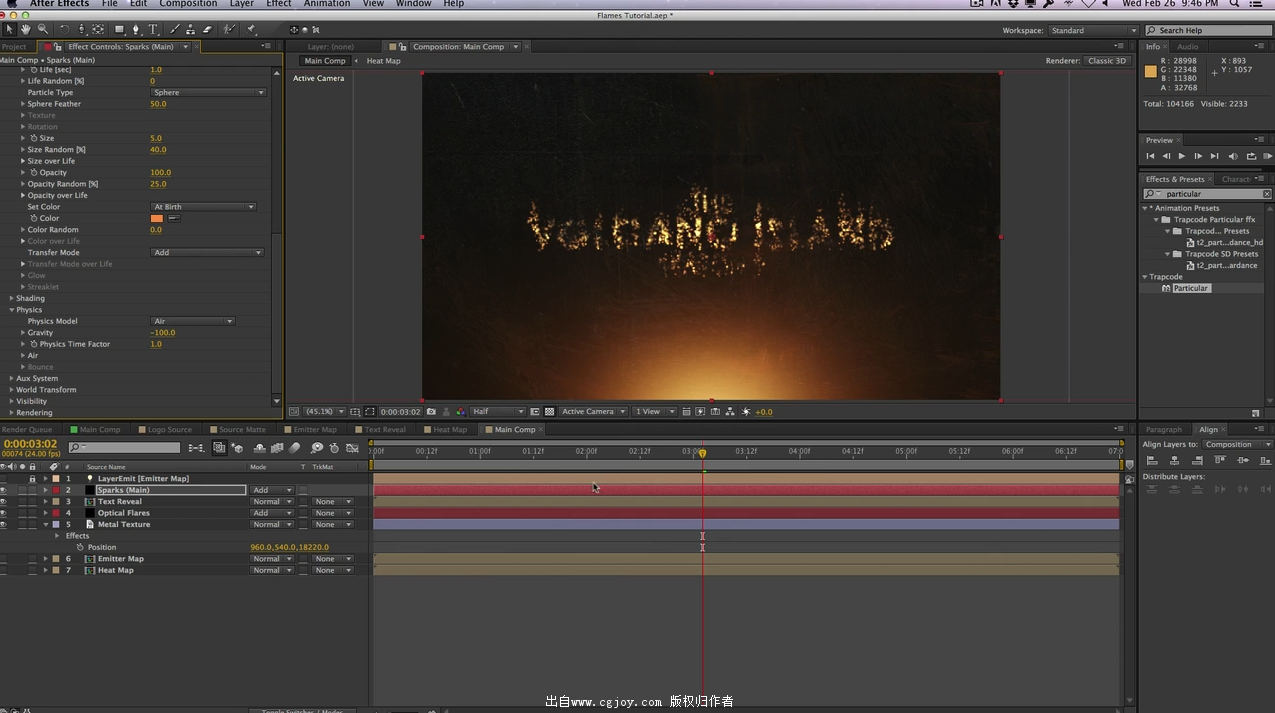
Task: Align layers to left edge
Action: tap(1151, 460)
